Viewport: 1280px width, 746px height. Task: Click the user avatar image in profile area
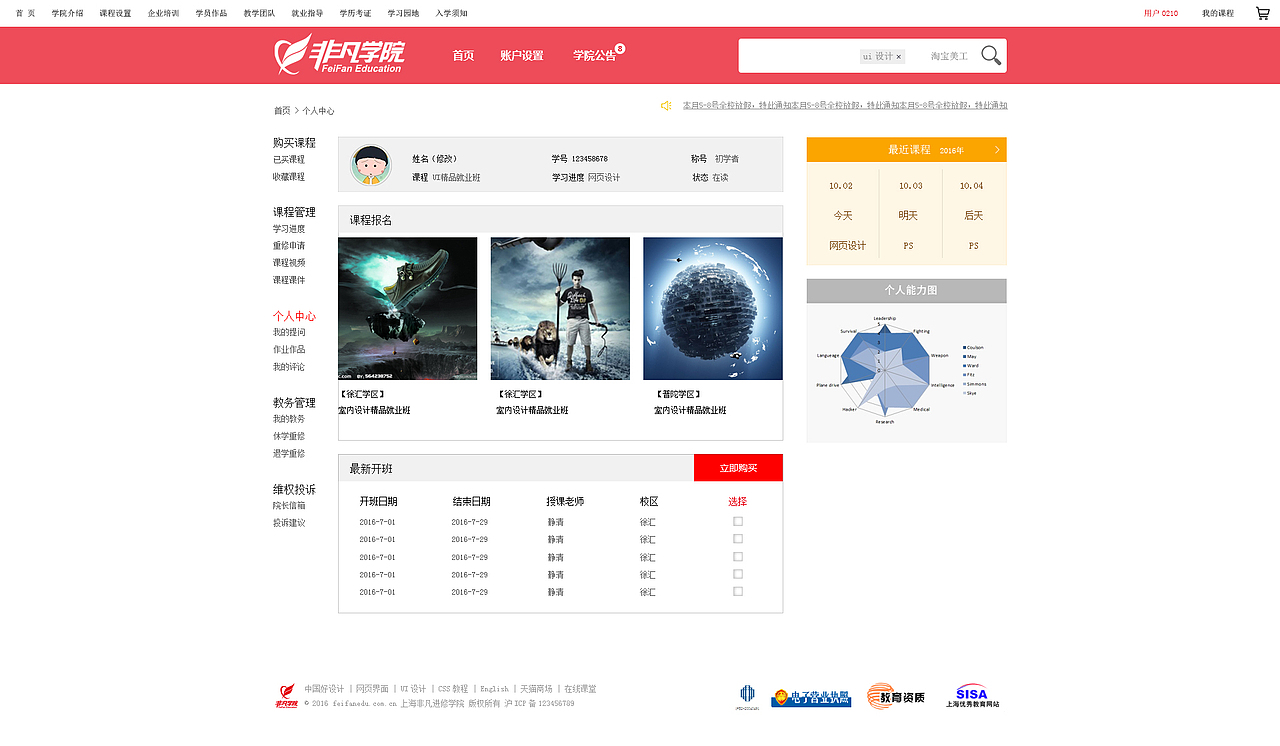pos(372,163)
